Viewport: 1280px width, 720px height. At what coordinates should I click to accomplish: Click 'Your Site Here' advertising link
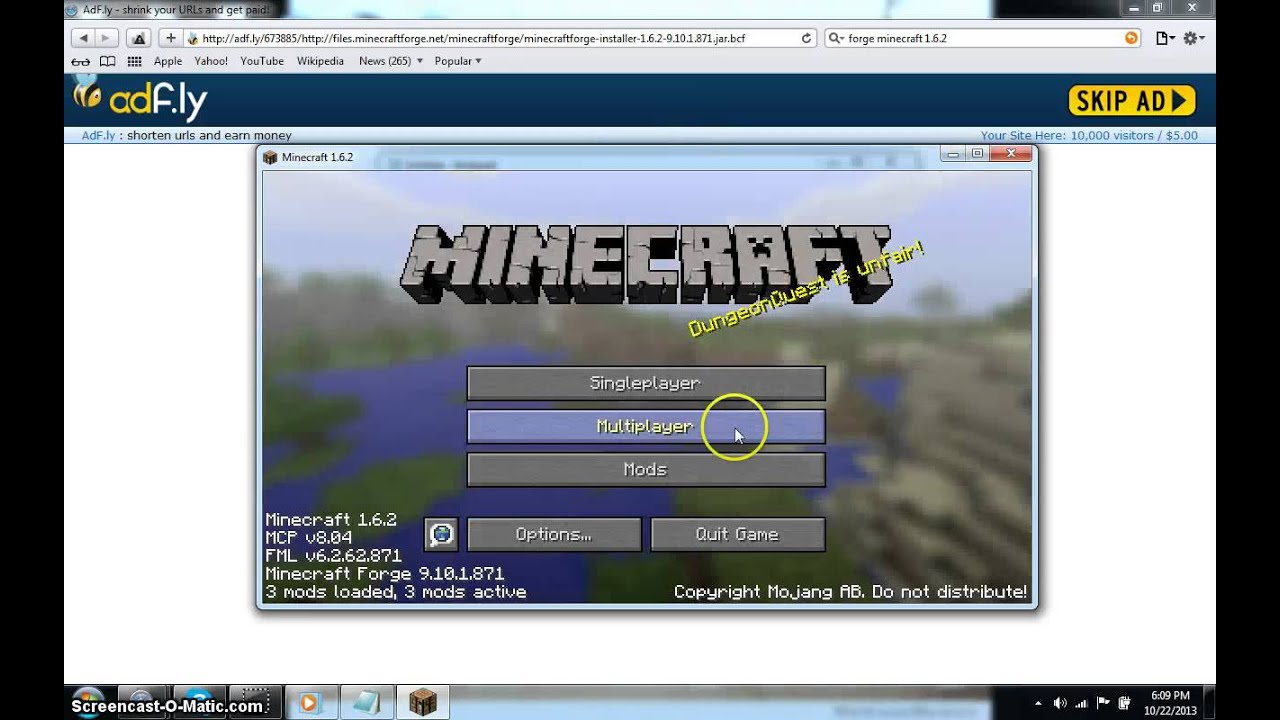click(1089, 135)
